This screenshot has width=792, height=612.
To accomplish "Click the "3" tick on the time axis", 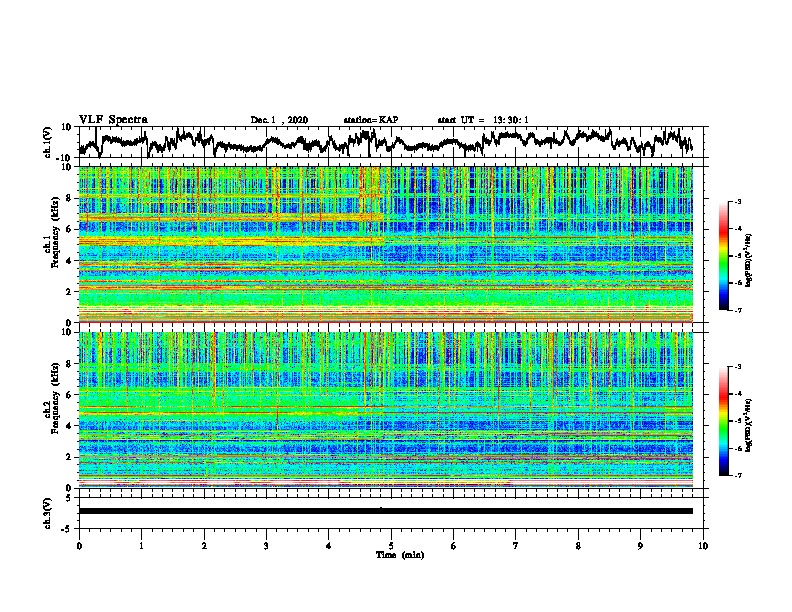I will tap(266, 546).
